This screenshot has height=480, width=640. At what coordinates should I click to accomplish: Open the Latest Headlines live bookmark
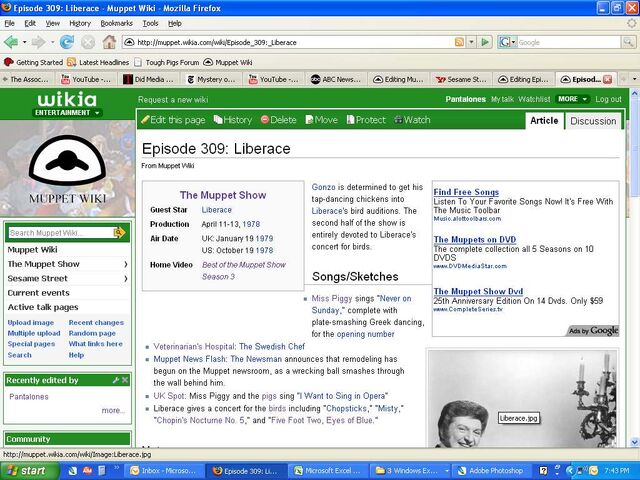point(98,62)
